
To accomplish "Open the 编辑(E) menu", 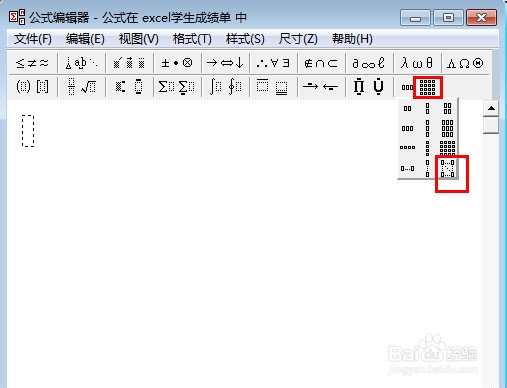I will [85, 39].
